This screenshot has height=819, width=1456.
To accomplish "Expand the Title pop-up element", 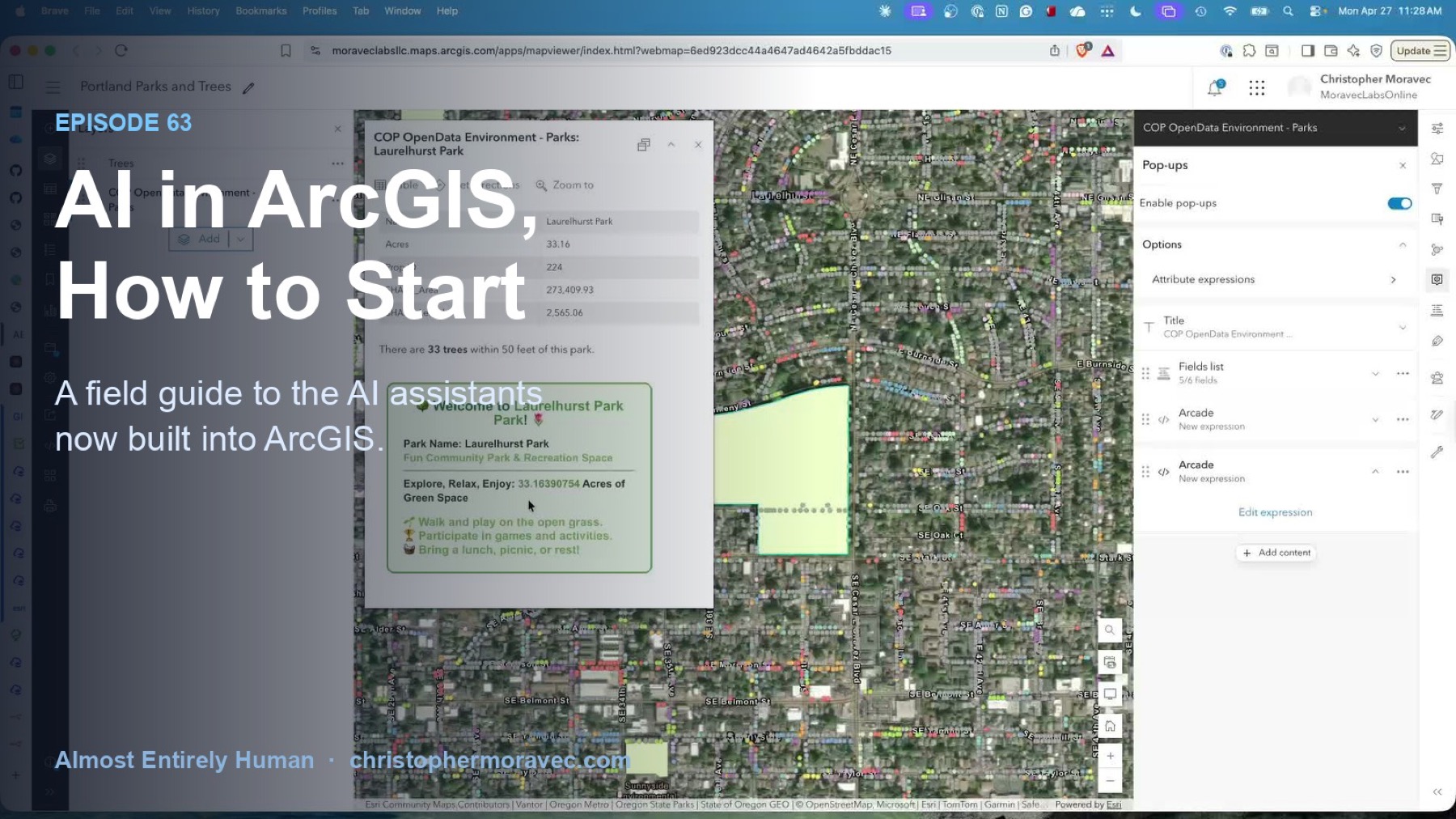I will click(x=1403, y=327).
